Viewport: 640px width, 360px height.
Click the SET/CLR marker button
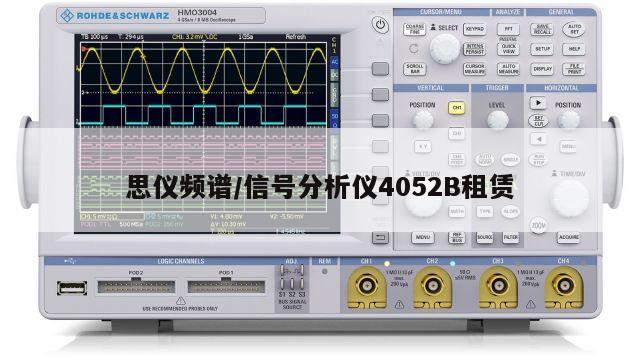538,121
